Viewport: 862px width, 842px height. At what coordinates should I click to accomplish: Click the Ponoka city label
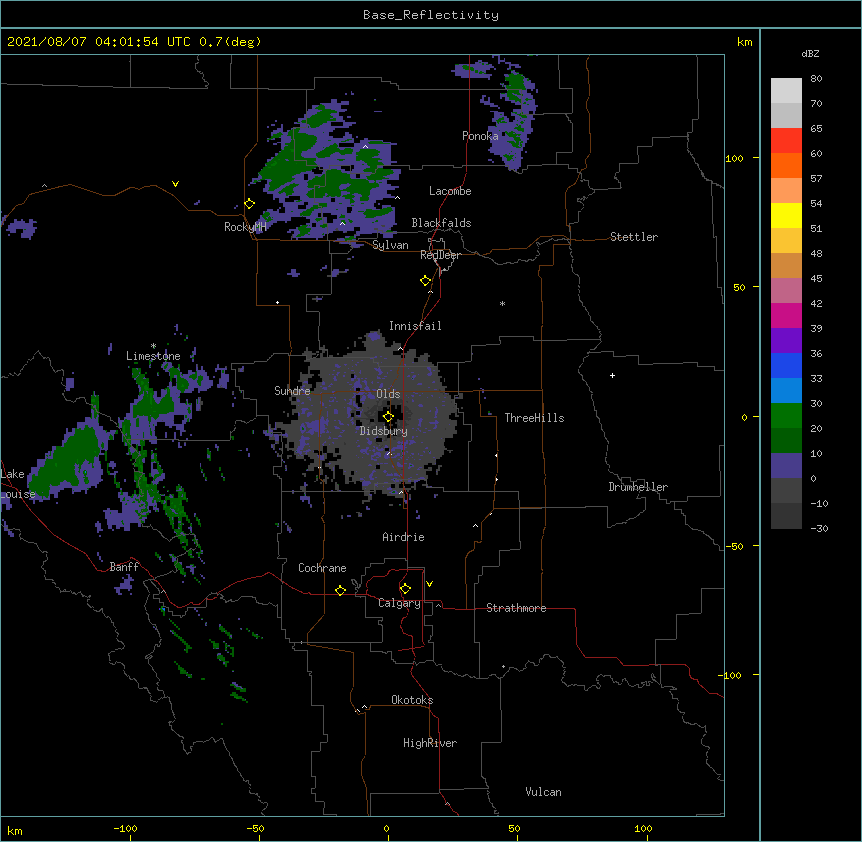click(480, 136)
